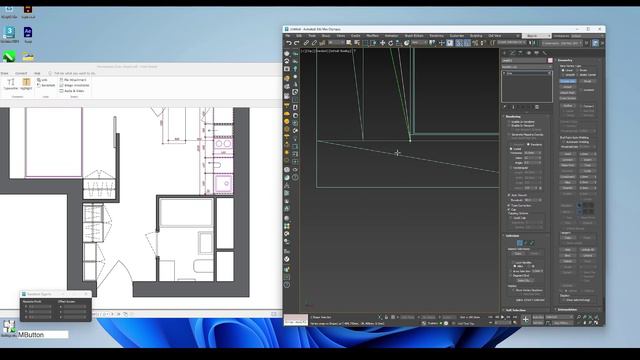Click the large Set Keys plus button
The width and height of the screenshot is (640, 360).
526,320
